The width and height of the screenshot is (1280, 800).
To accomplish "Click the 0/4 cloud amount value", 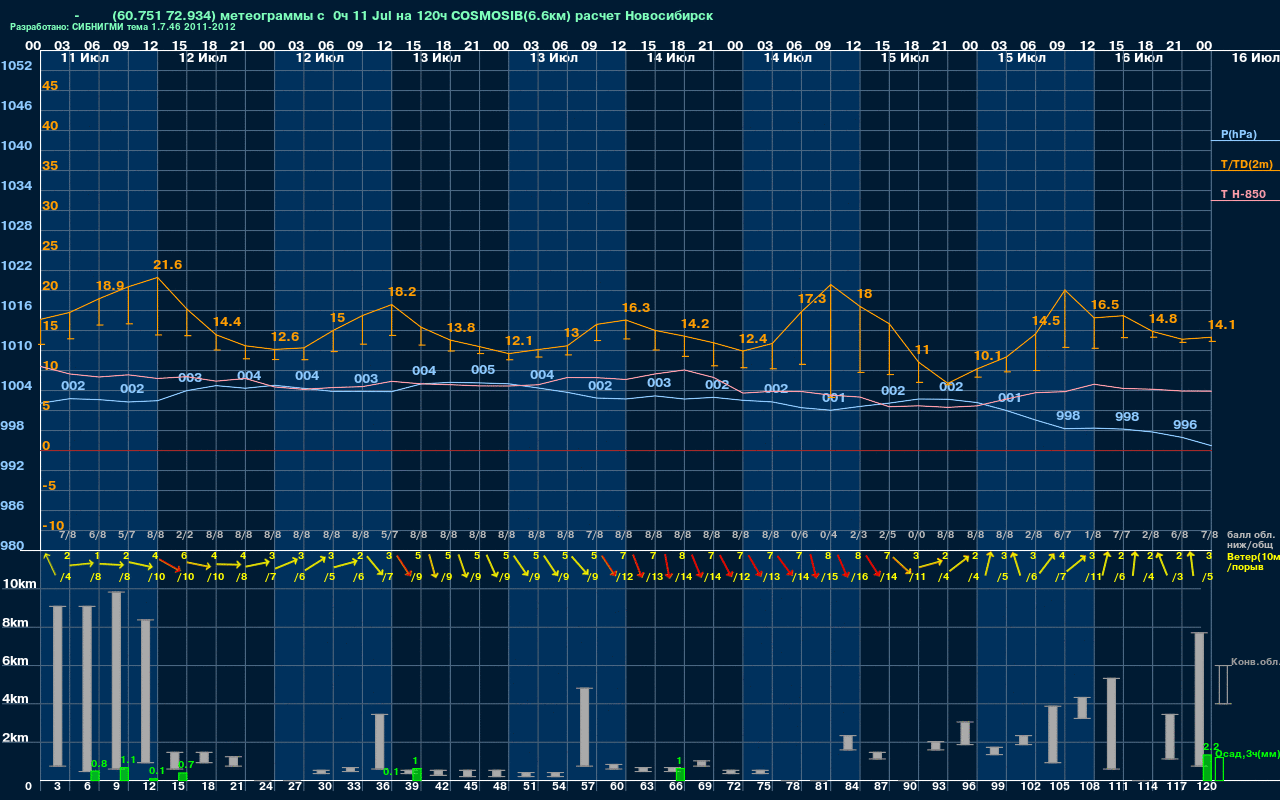I will coord(829,535).
